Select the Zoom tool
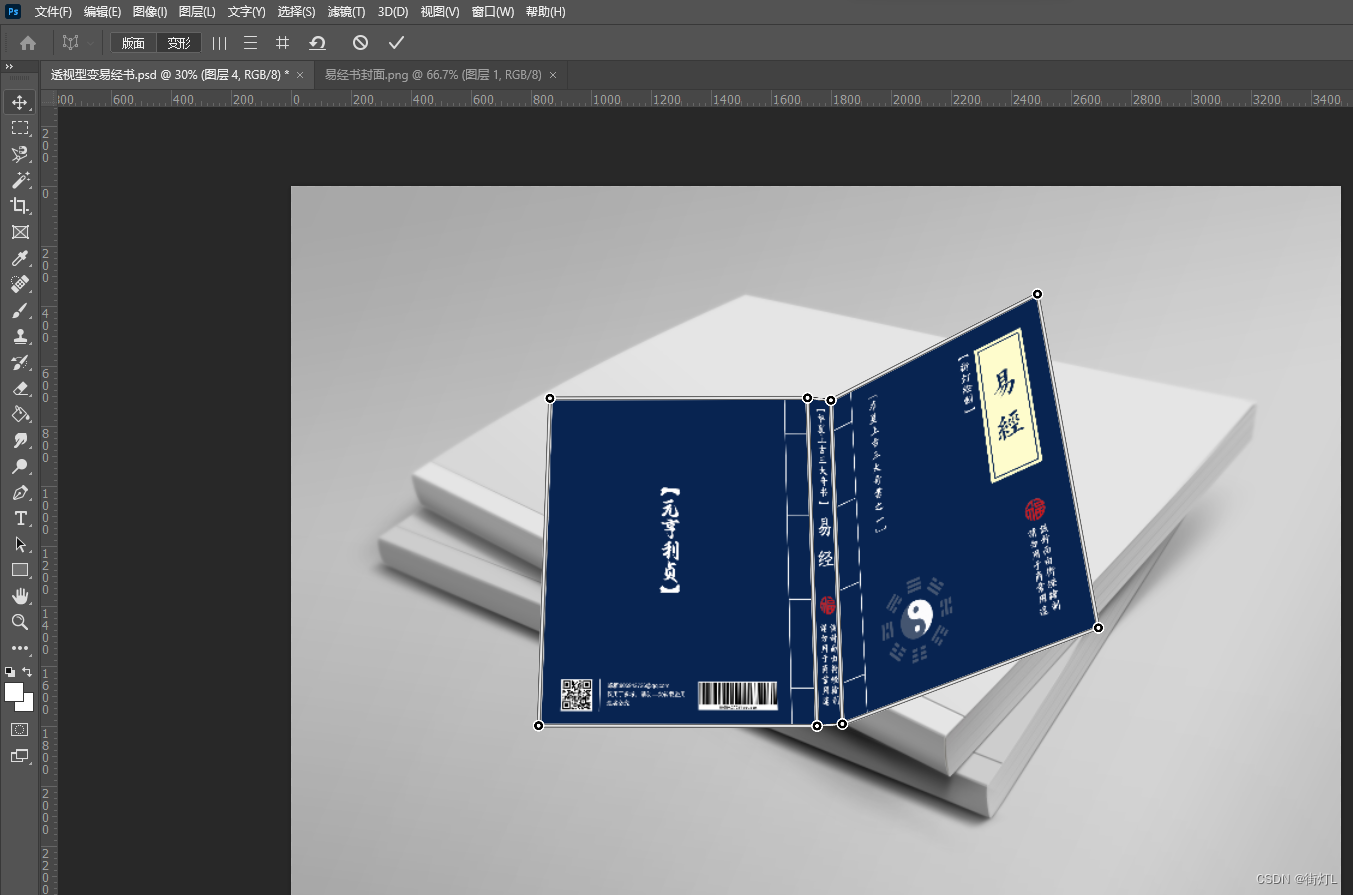Screen dimensions: 1353x895 click(20, 622)
